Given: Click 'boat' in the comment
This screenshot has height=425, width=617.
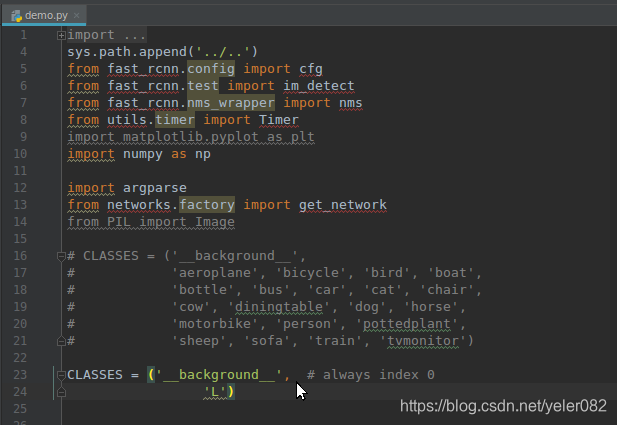Looking at the screenshot, I should click(x=450, y=273).
